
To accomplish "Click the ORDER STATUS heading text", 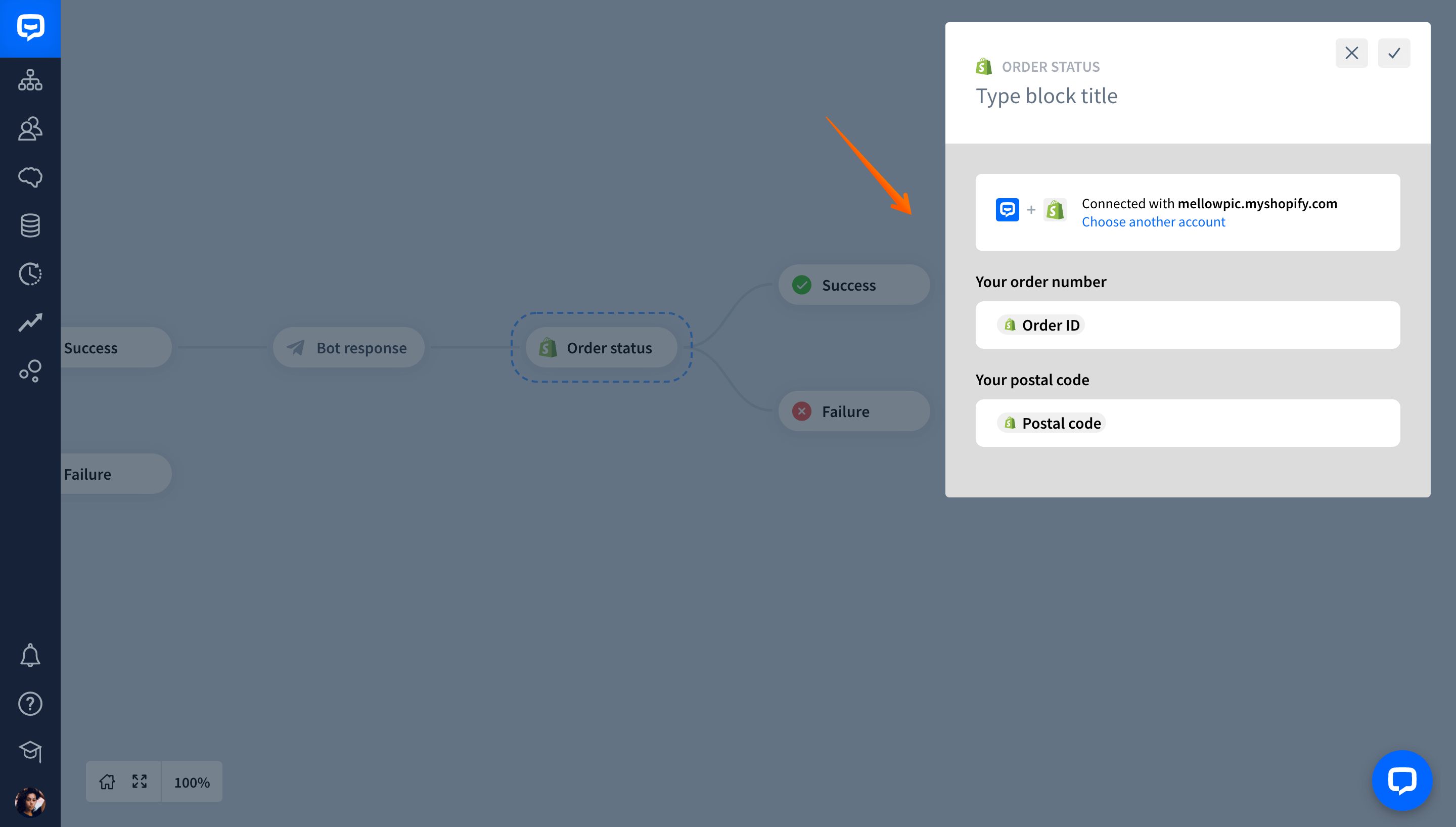I will pos(1051,66).
